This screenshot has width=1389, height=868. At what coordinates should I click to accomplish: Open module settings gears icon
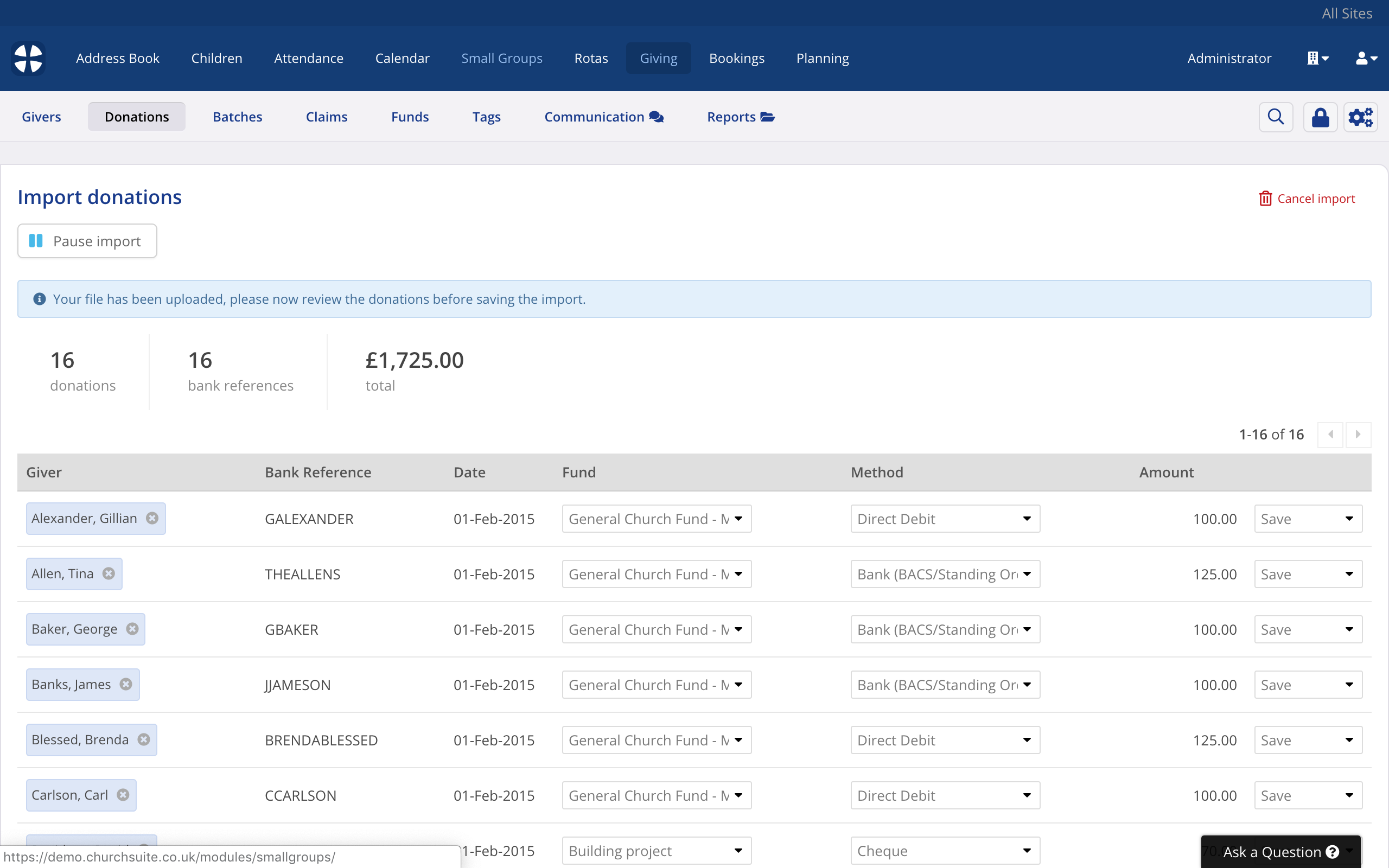[1360, 117]
